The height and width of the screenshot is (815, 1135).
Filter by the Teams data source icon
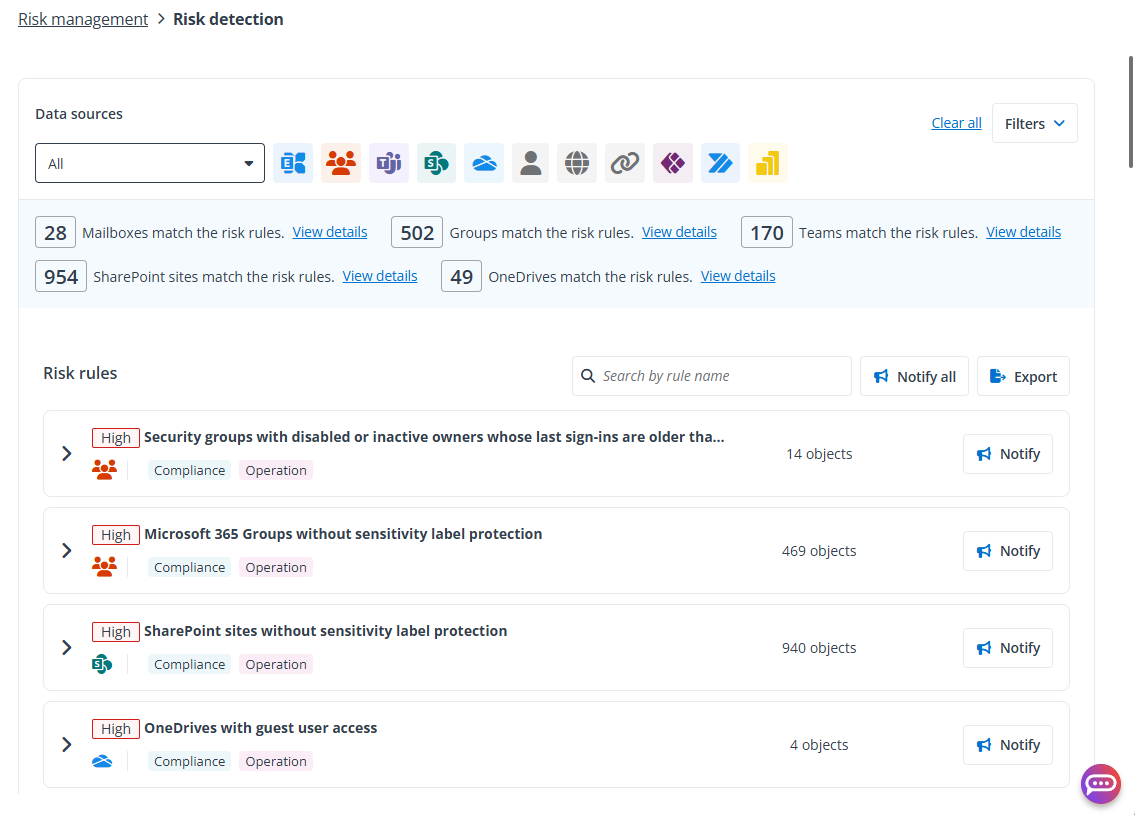[x=389, y=163]
